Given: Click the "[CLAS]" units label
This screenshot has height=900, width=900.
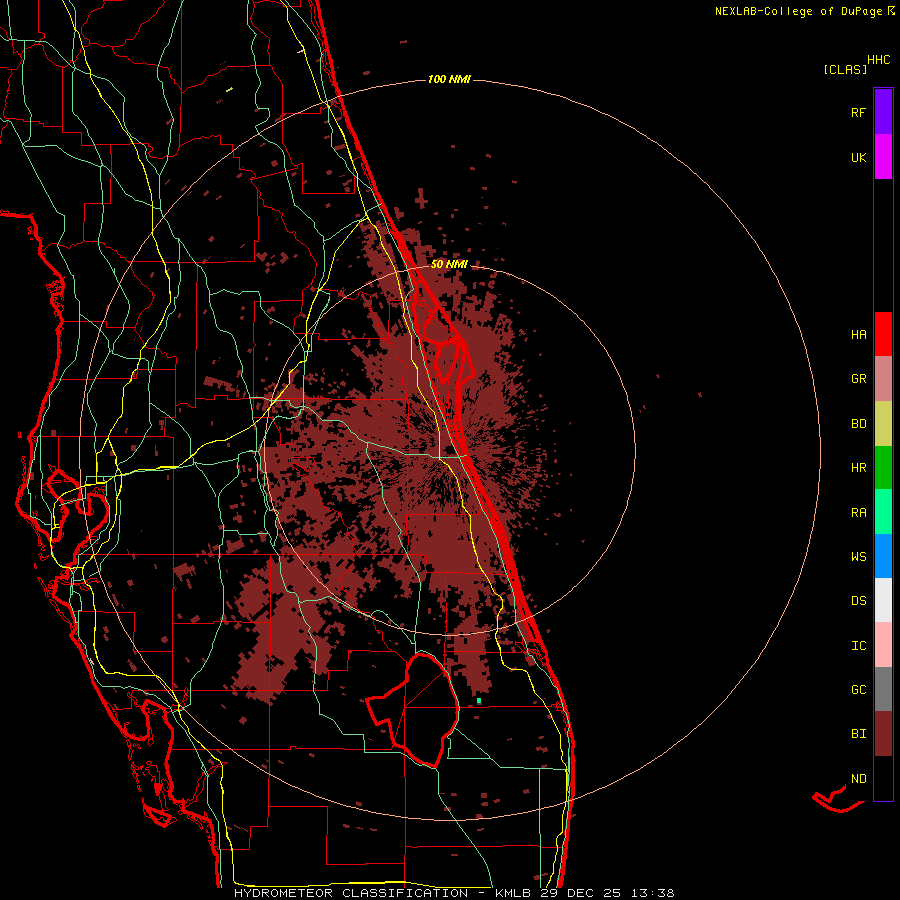Looking at the screenshot, I should [x=845, y=69].
